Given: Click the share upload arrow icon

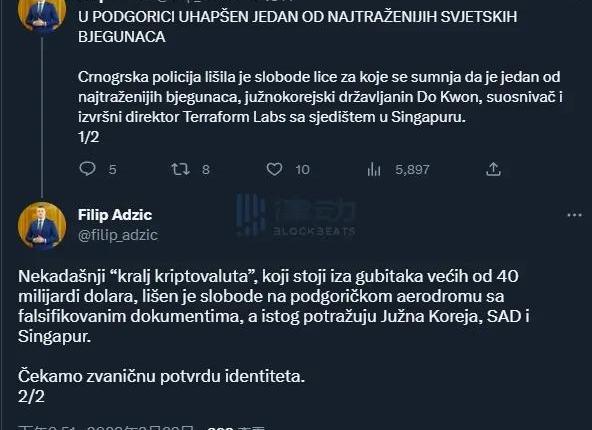Looking at the screenshot, I should click(493, 169).
